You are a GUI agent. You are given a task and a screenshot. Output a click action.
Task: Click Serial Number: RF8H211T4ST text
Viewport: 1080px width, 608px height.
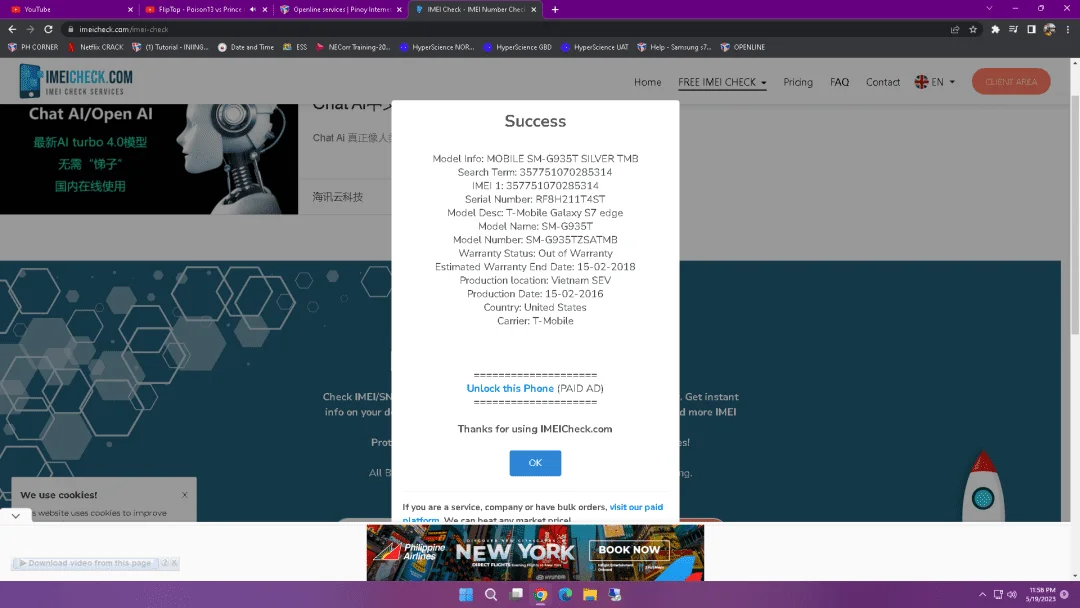coord(535,199)
